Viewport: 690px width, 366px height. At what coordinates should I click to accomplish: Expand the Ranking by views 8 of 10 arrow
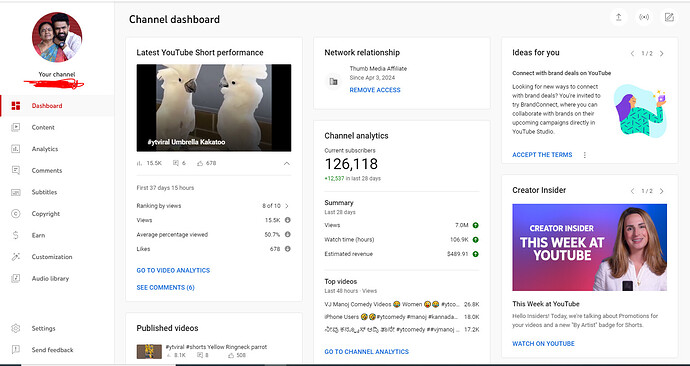point(287,206)
